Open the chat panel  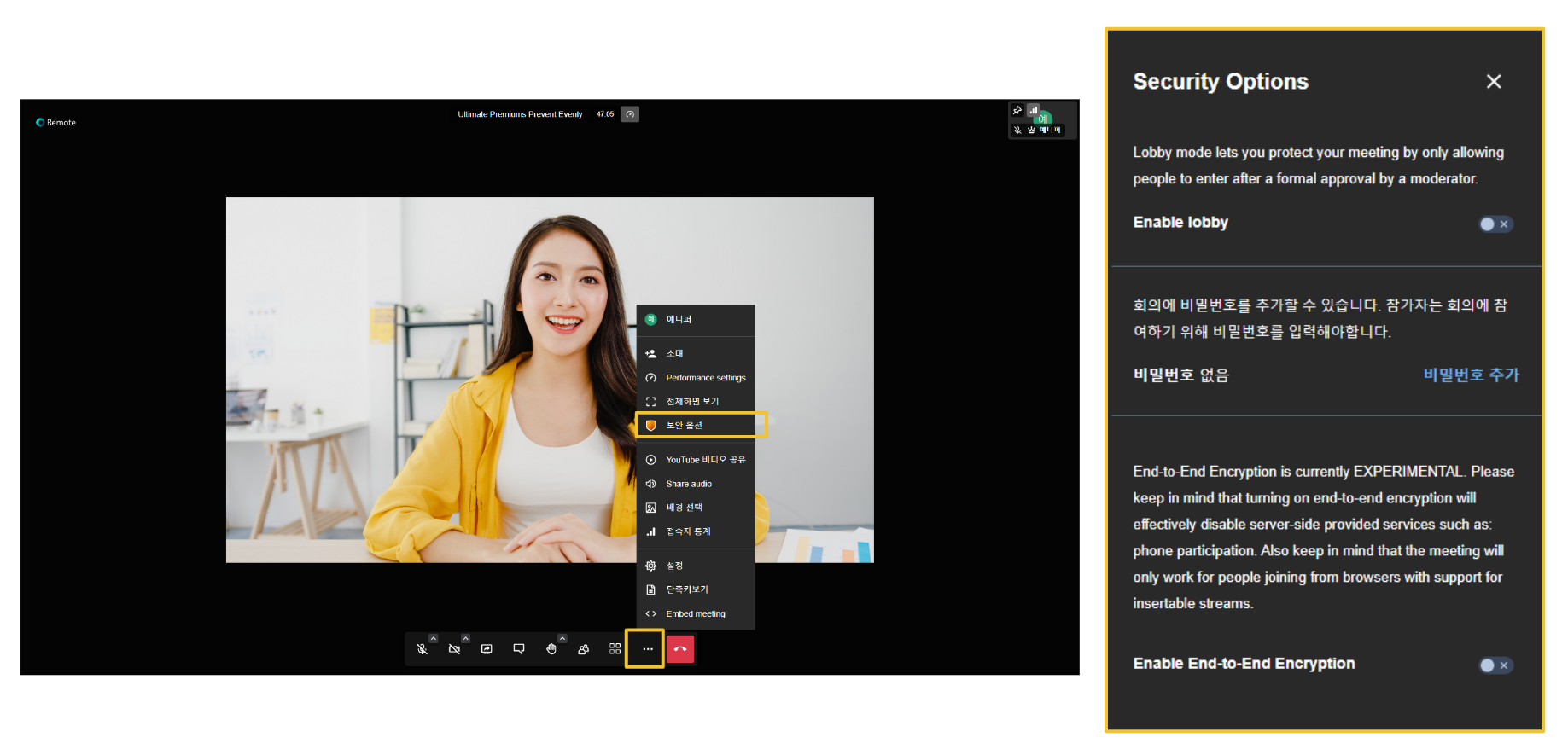519,649
